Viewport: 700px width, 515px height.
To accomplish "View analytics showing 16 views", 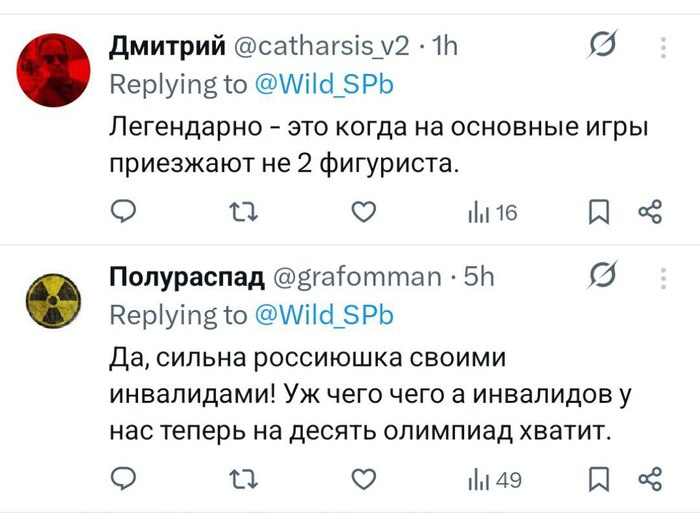I will point(491,212).
